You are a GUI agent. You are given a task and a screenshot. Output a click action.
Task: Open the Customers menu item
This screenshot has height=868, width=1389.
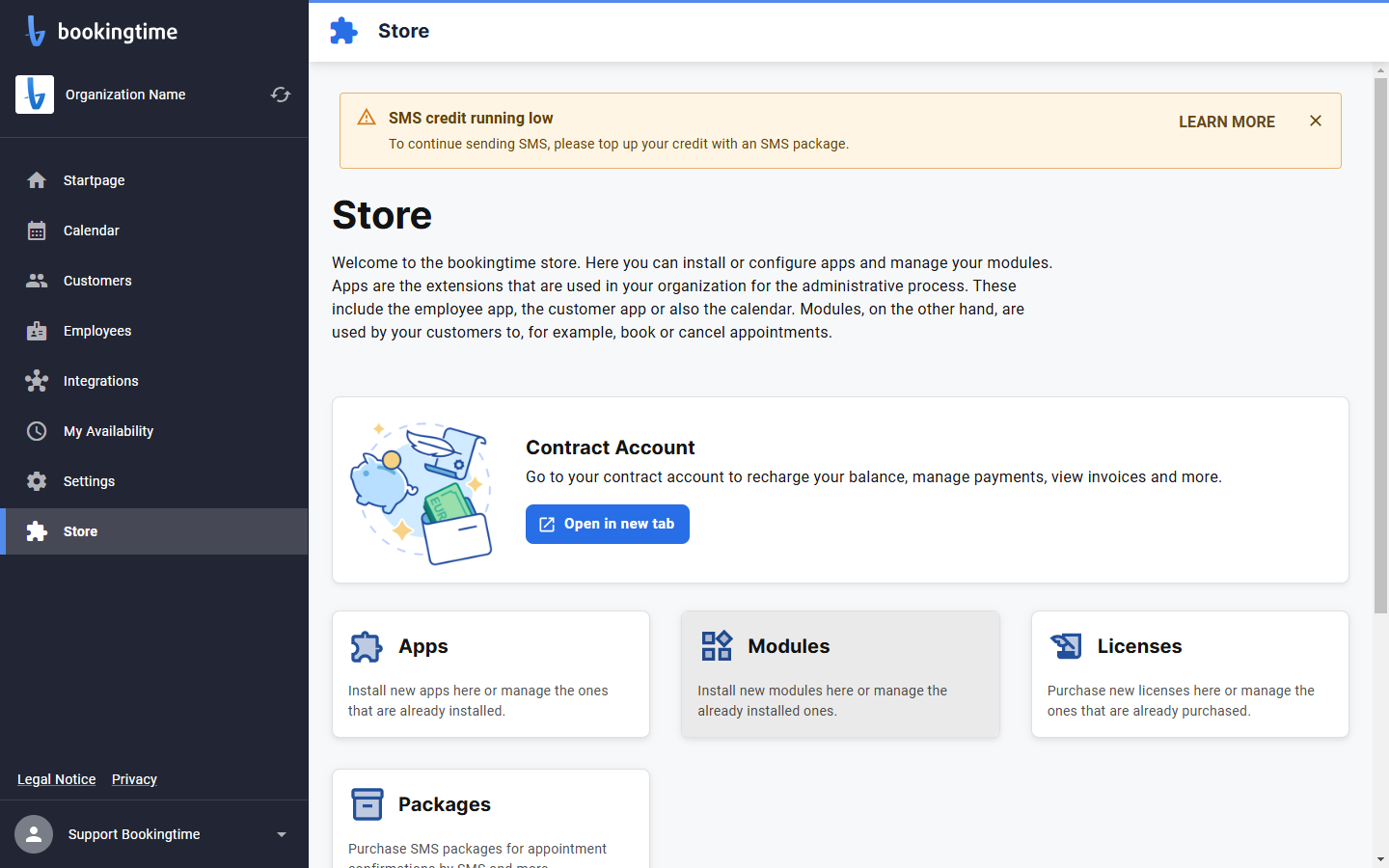click(154, 281)
